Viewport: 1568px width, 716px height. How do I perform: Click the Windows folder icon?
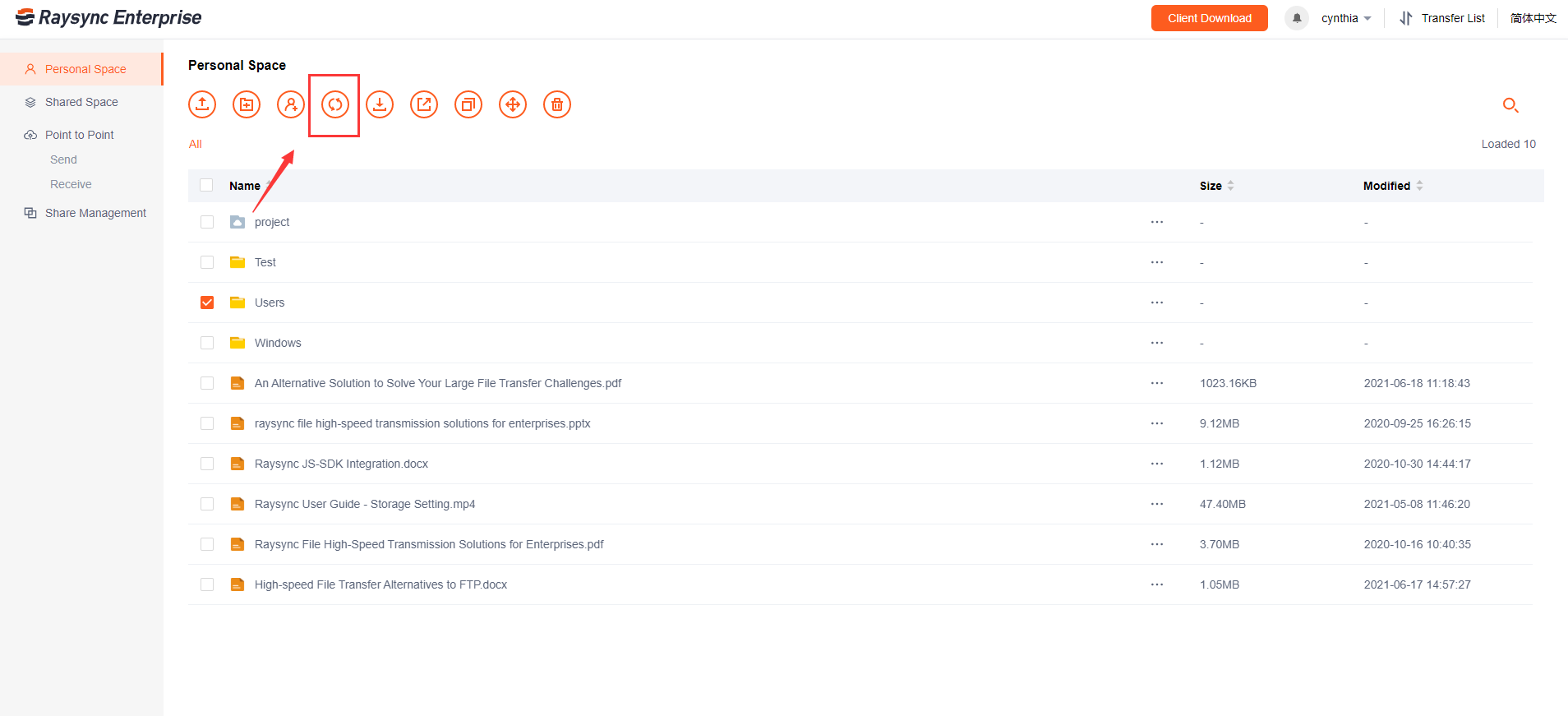238,343
